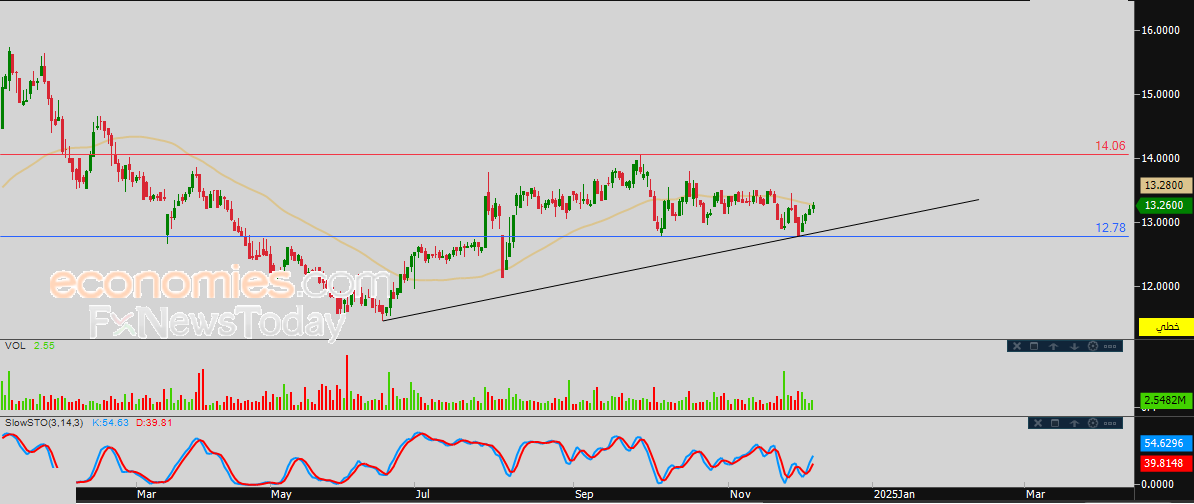Move the VOL panel up

[x=1053, y=346]
